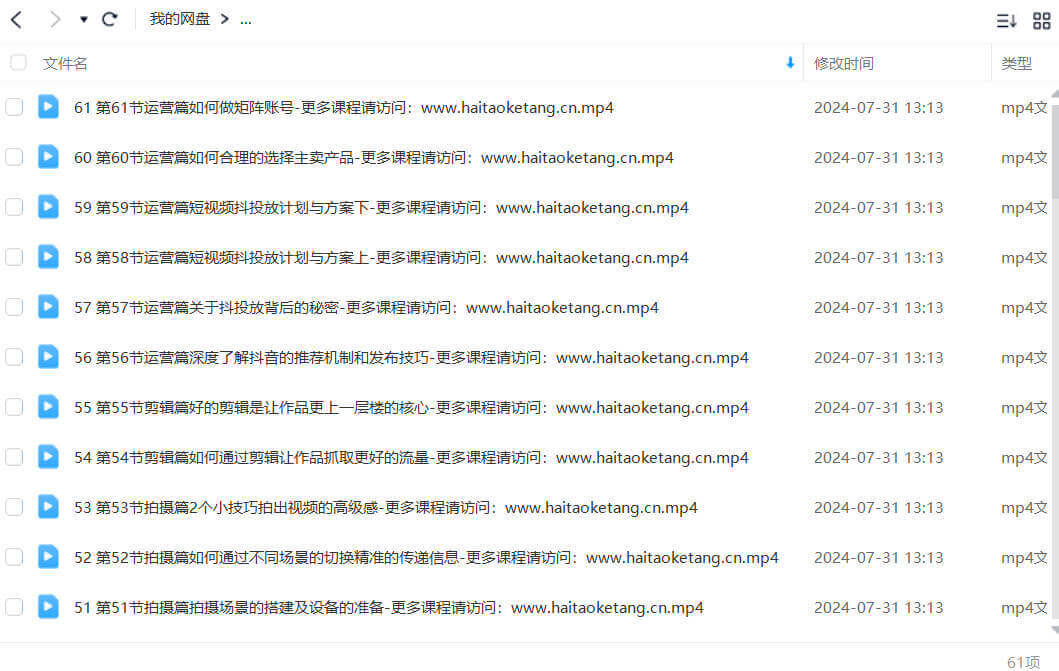Check the box for file 53 高级感

[14, 507]
